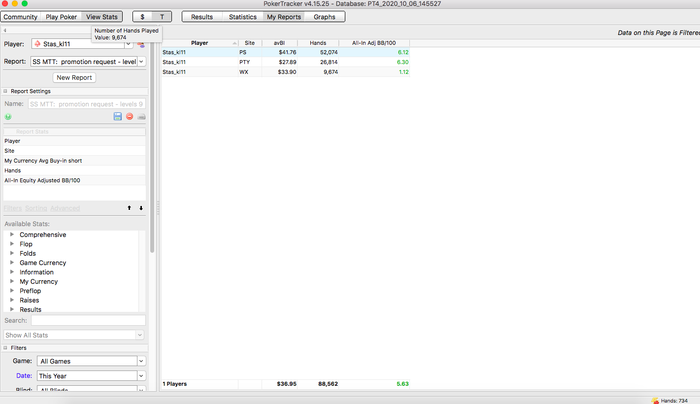This screenshot has height=404, width=700.
Task: Expand the Comprehensive stats category
Action: pos(12,234)
